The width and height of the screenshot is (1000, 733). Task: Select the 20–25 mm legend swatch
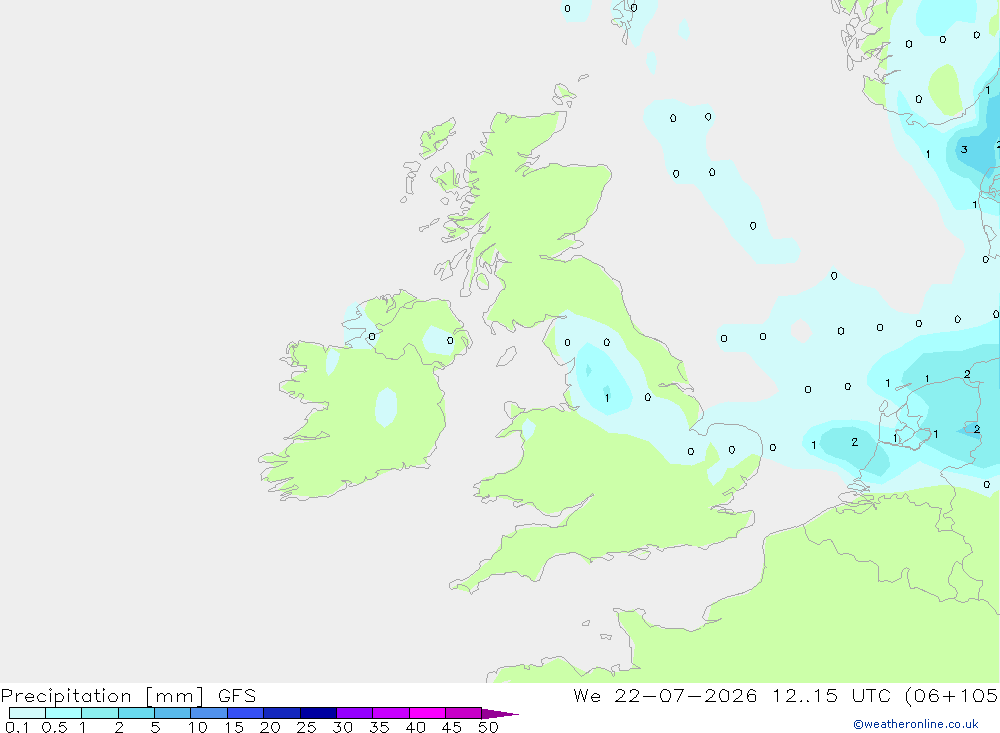click(282, 713)
